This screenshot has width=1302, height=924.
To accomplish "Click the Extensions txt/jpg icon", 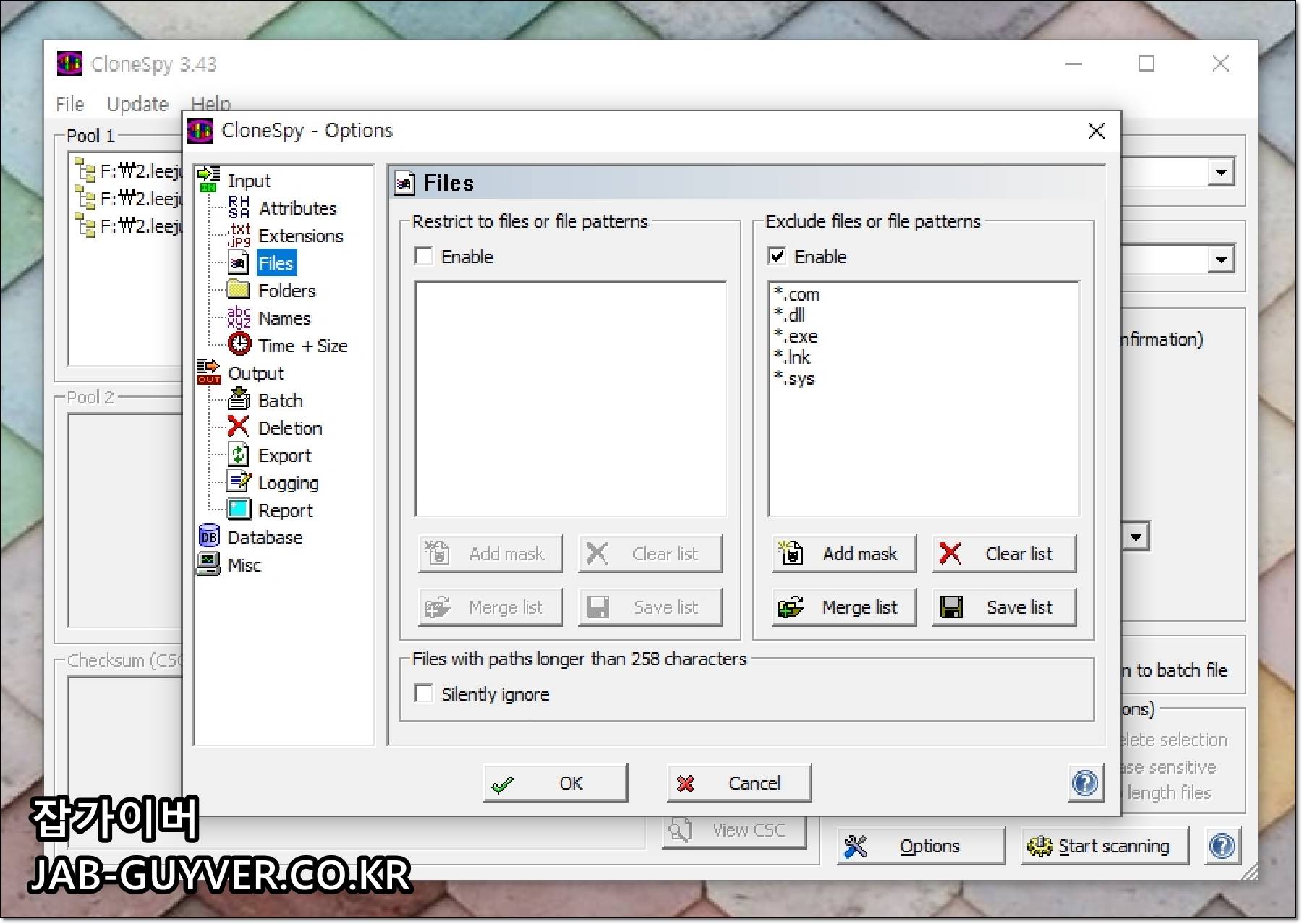I will tap(239, 235).
